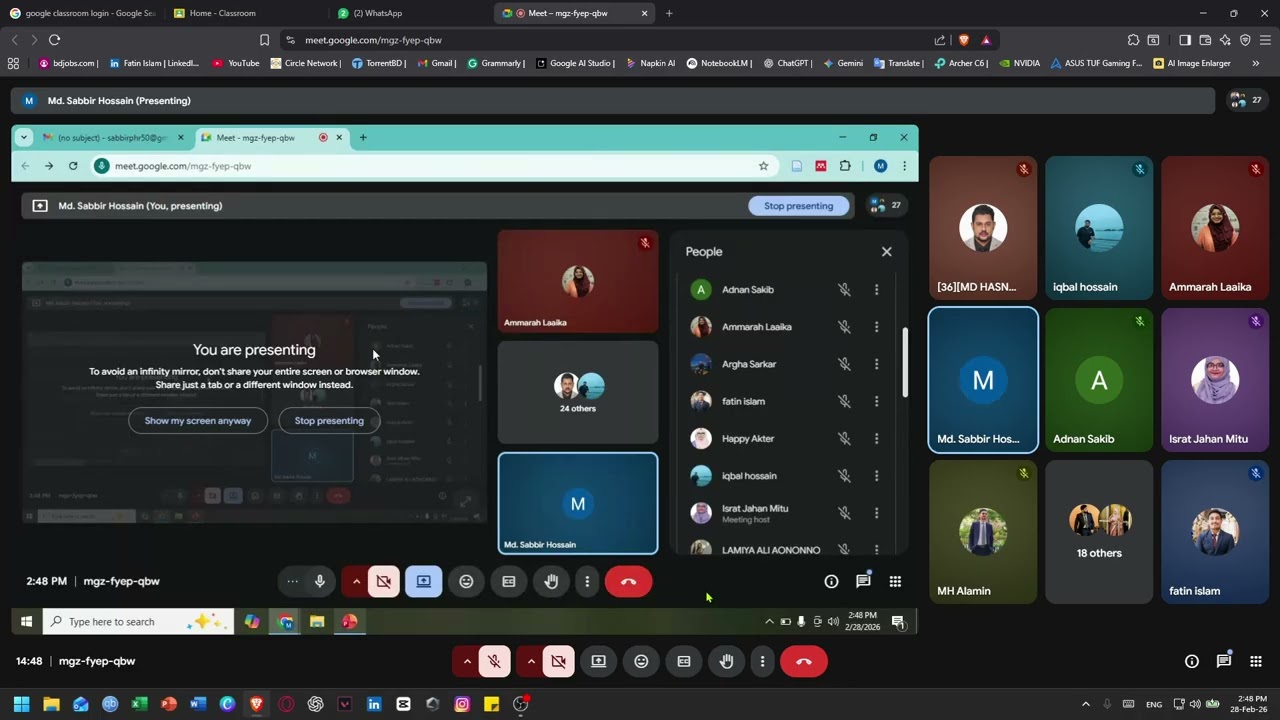Click Show my screen anyway button

click(198, 421)
